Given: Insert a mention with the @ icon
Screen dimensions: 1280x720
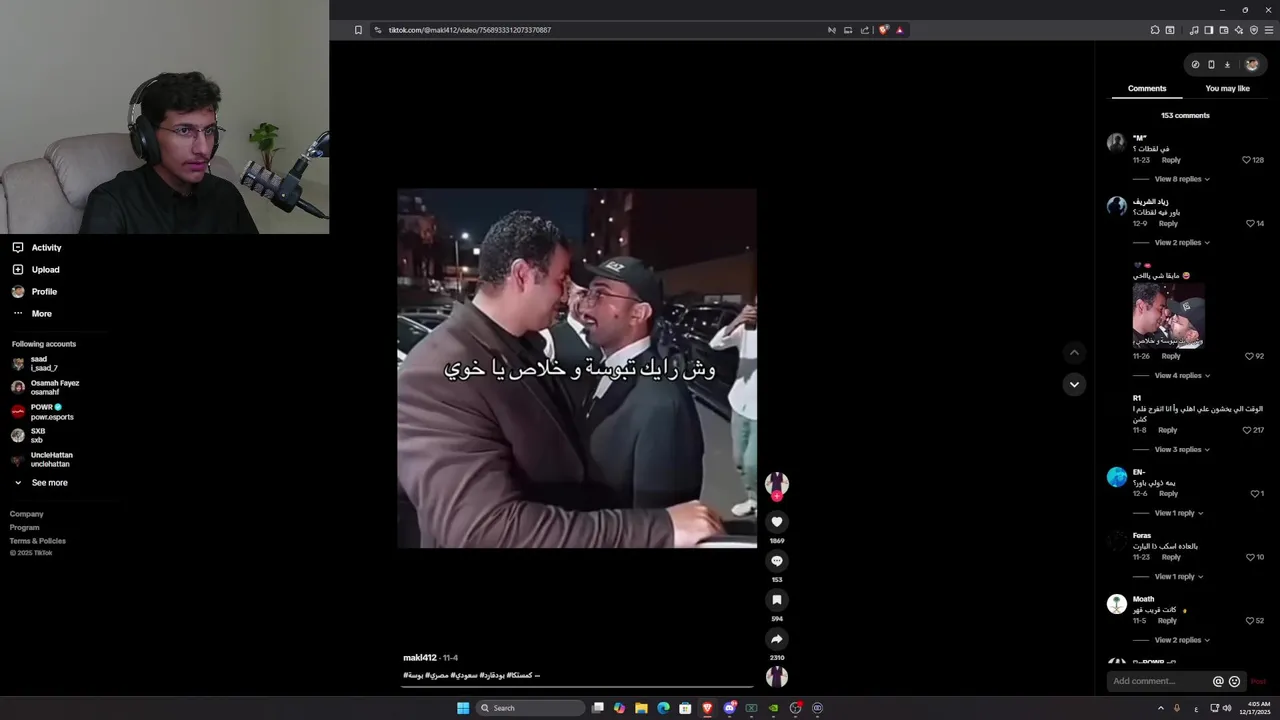Looking at the screenshot, I should point(1218,681).
